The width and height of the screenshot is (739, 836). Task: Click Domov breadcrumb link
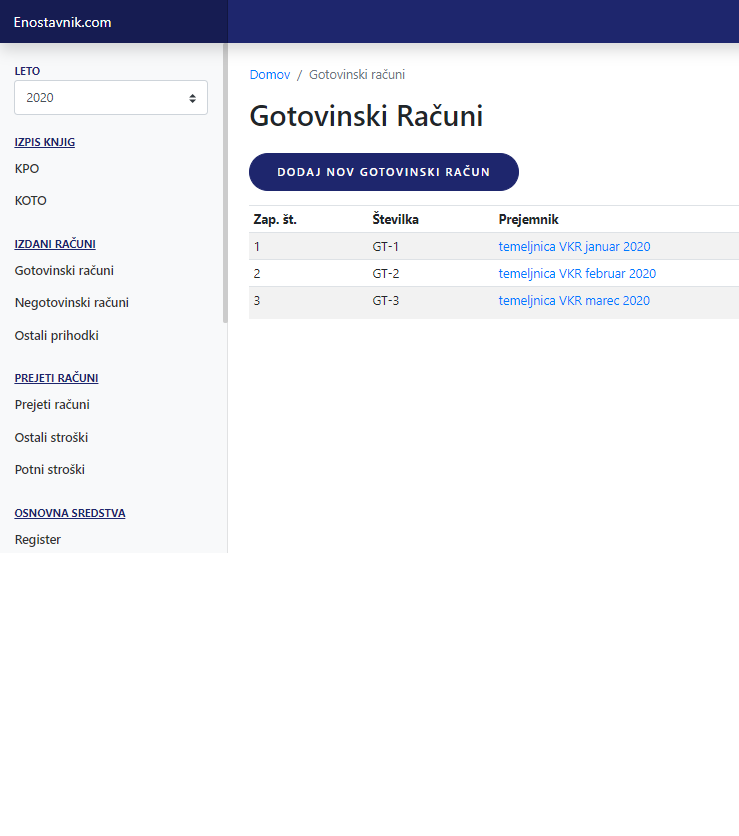click(x=270, y=75)
